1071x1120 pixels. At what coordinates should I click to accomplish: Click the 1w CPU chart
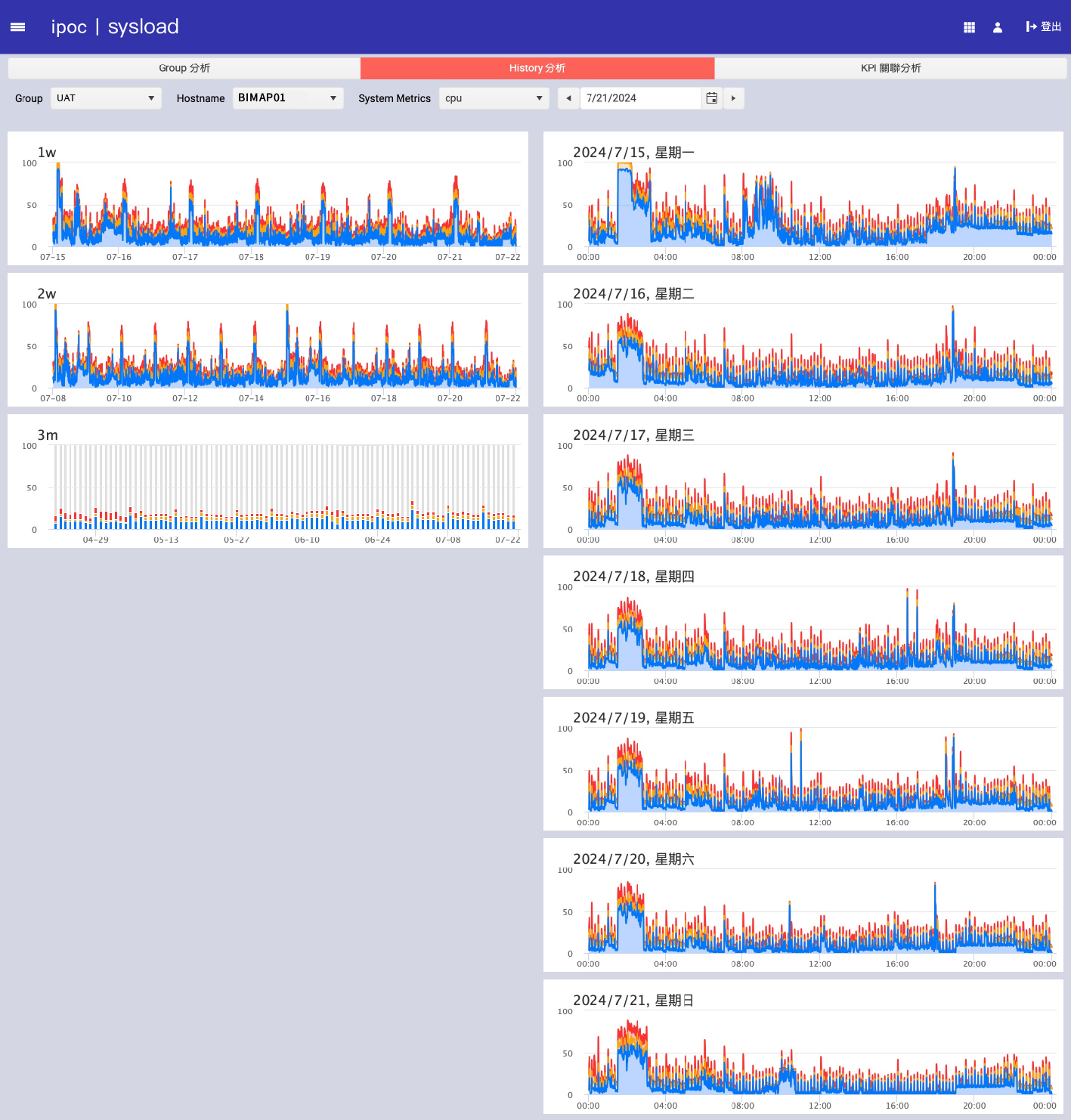(268, 198)
